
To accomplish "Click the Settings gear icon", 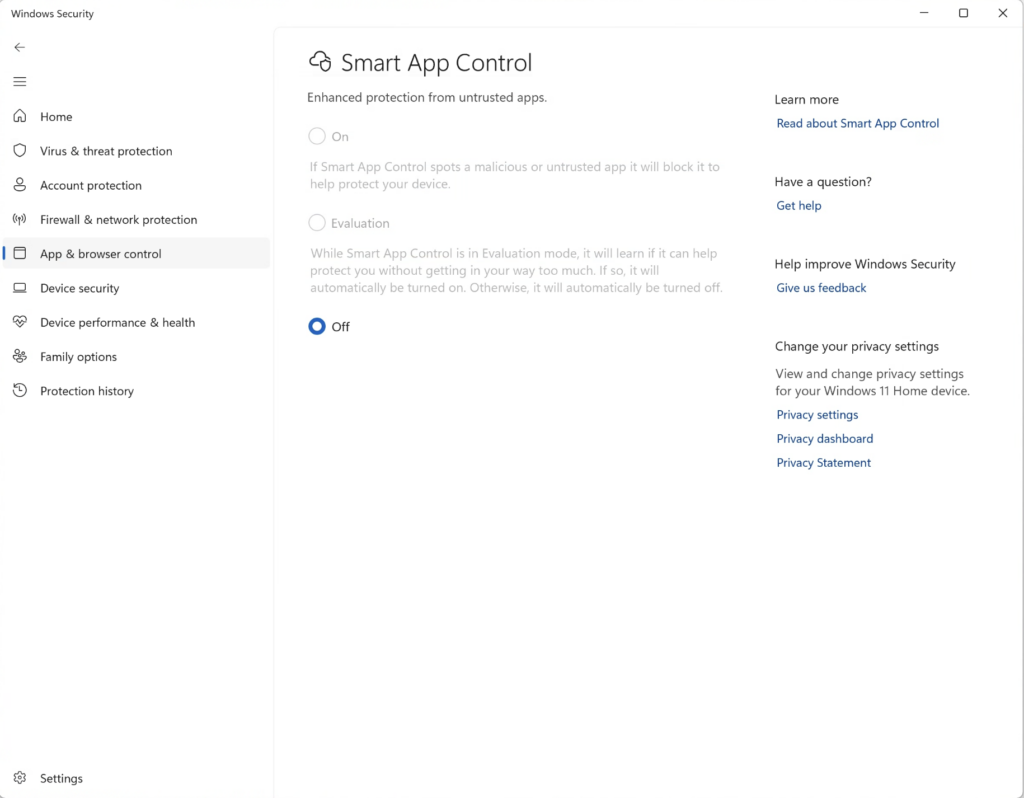I will (x=19, y=778).
